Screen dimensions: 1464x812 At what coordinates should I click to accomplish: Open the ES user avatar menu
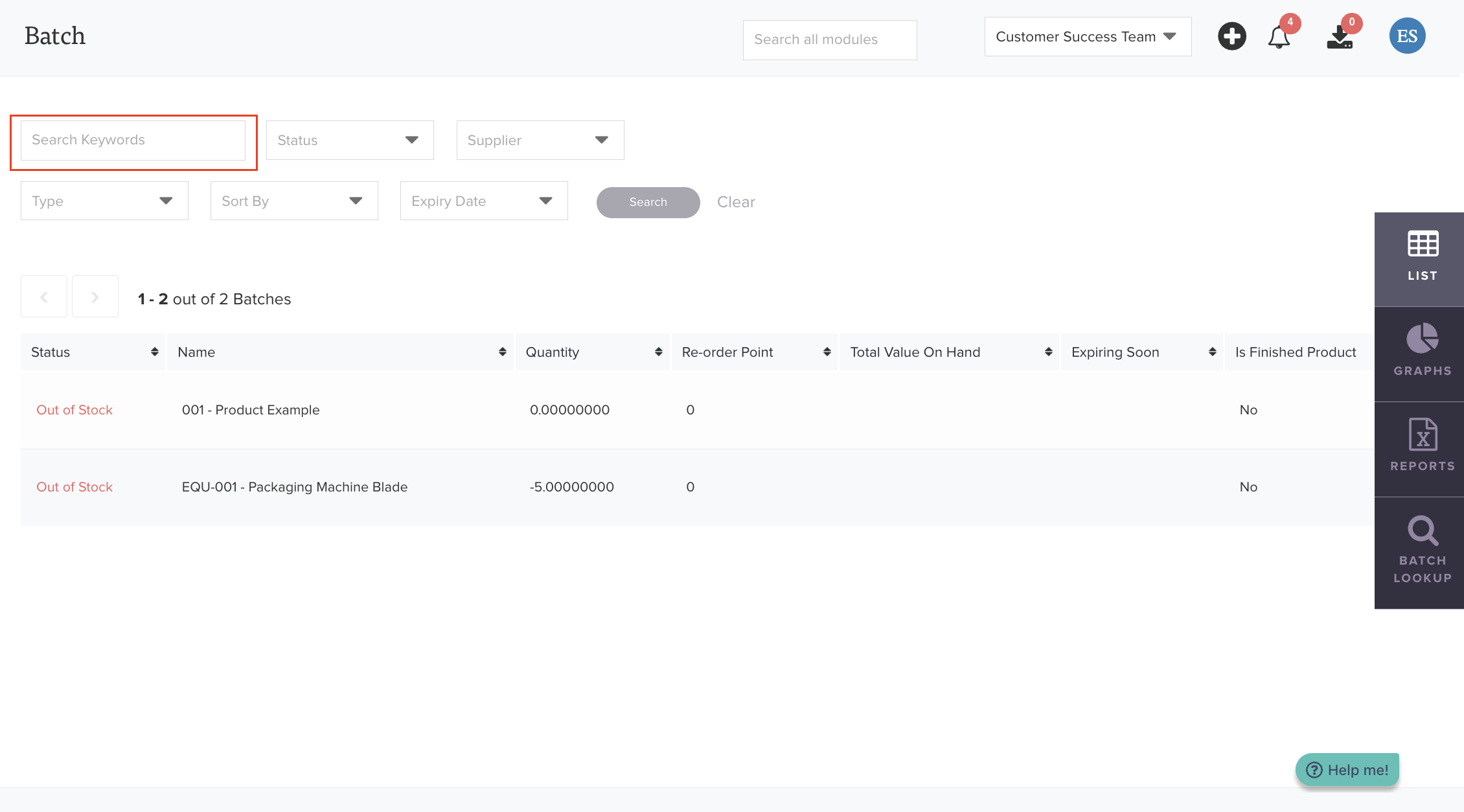click(x=1407, y=36)
